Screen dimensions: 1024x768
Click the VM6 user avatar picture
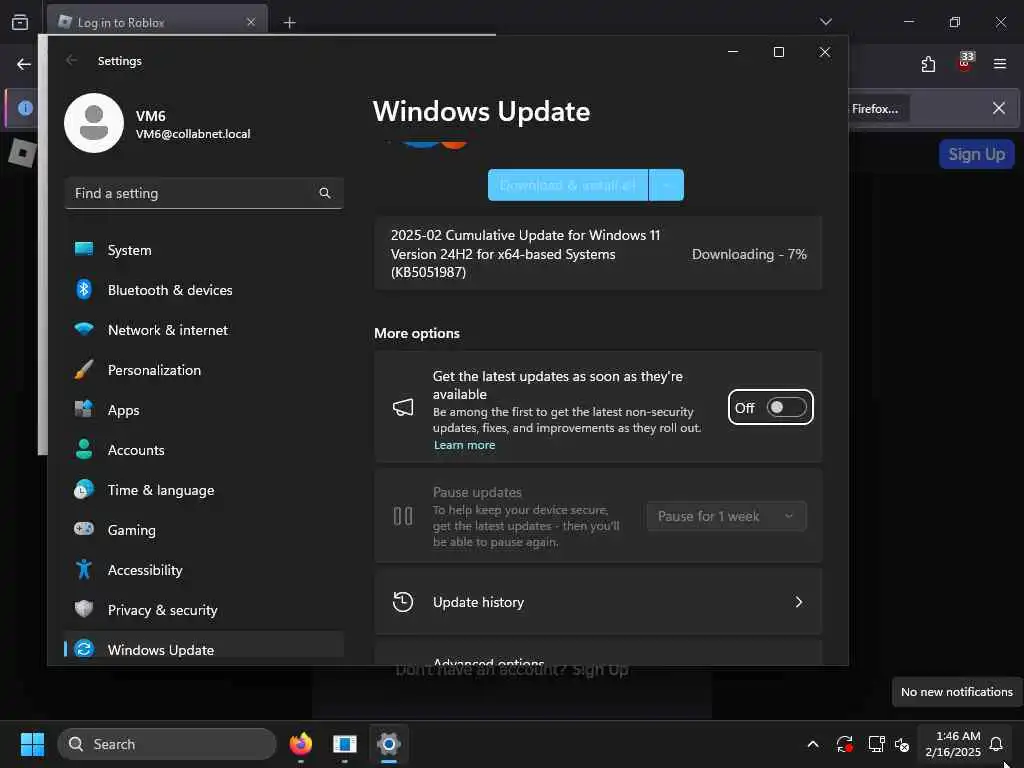(94, 123)
